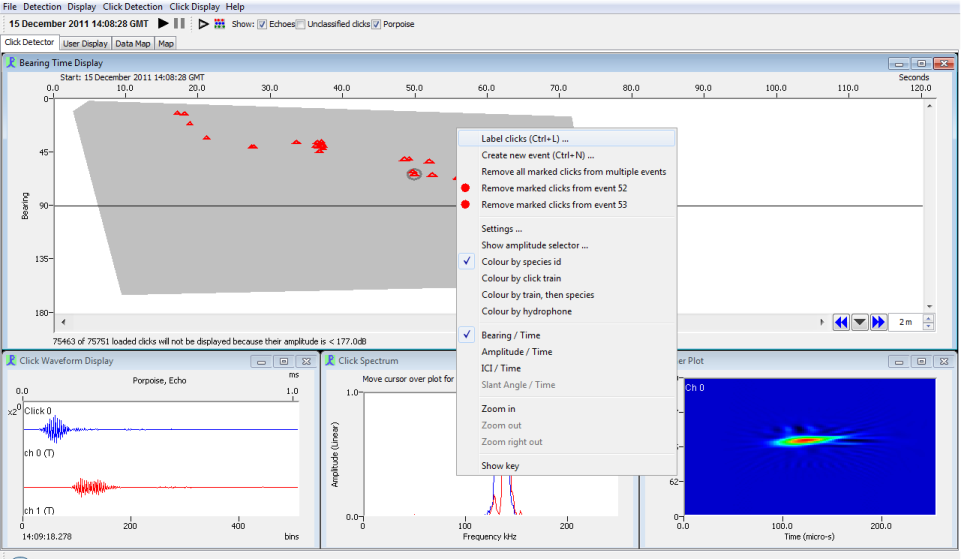This screenshot has width=961, height=559.
Task: Click the dense red click cluster near 37 seconds
Action: point(319,146)
